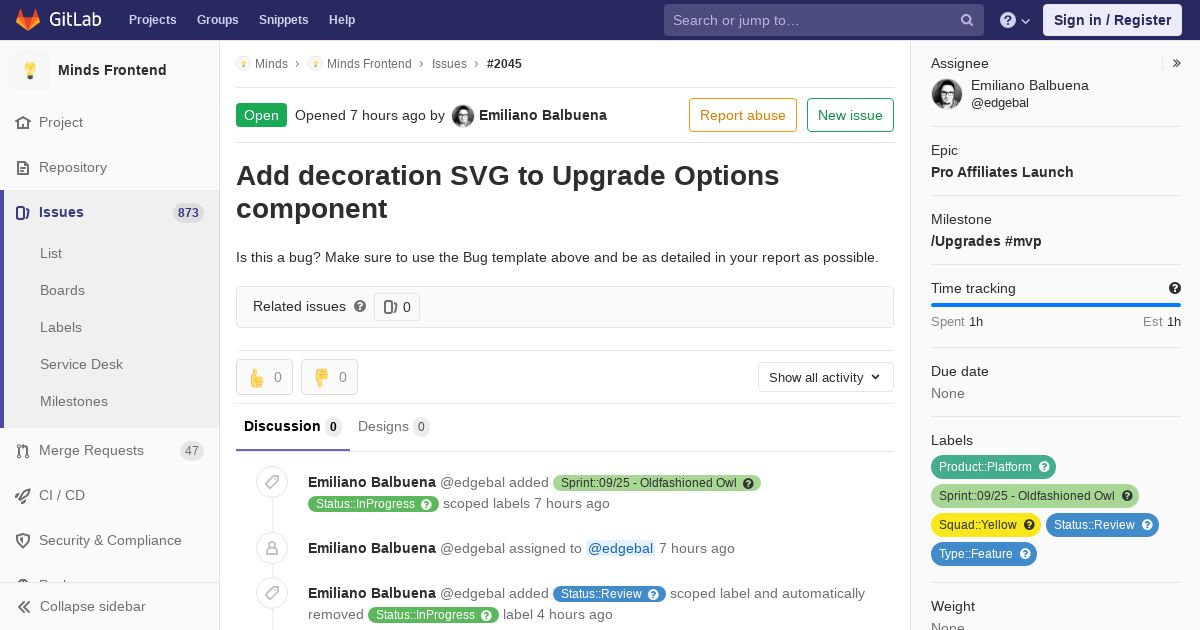Click the assigned-user icon in activity feed

tap(272, 548)
